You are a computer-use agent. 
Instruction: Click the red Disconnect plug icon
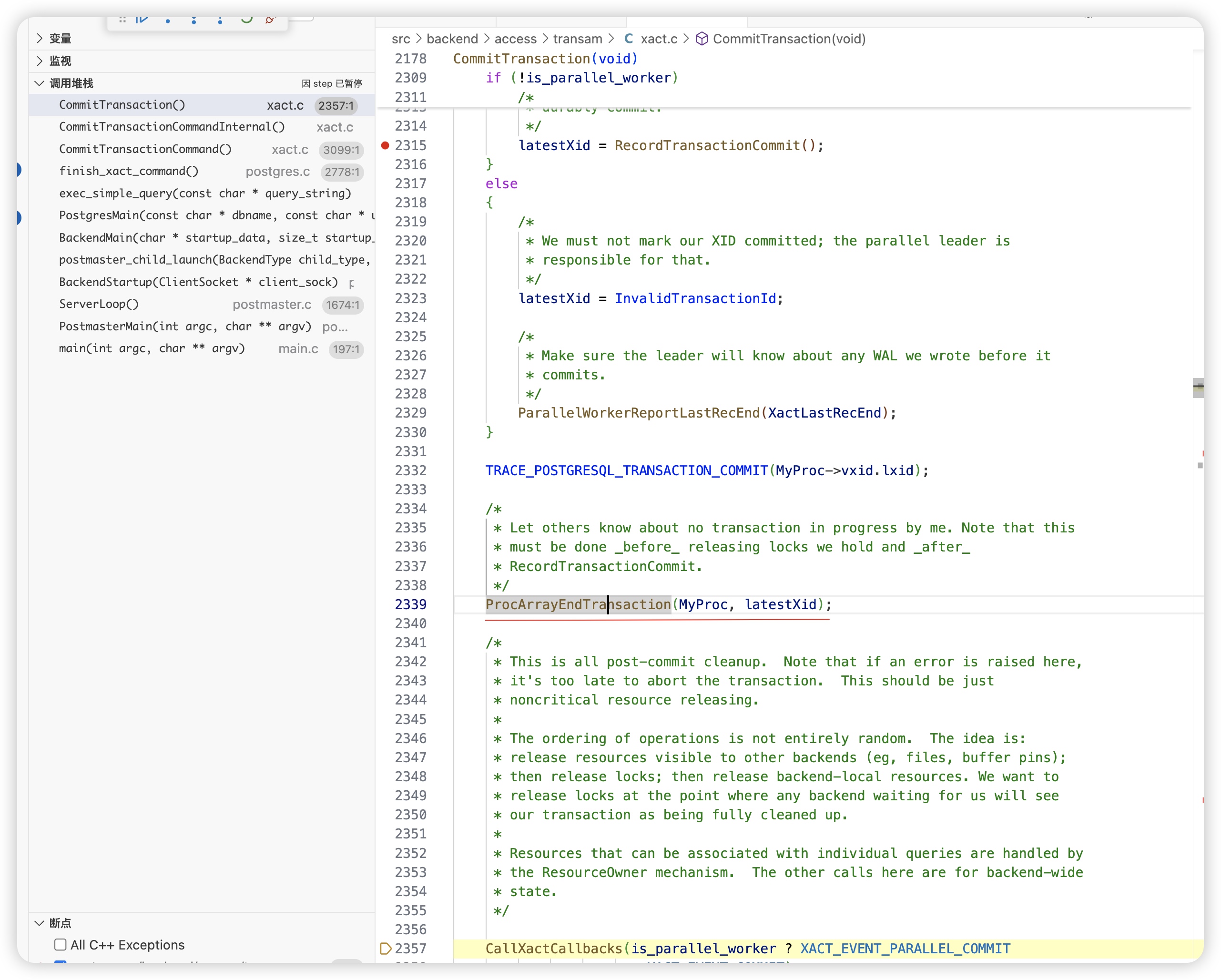pyautogui.click(x=270, y=20)
